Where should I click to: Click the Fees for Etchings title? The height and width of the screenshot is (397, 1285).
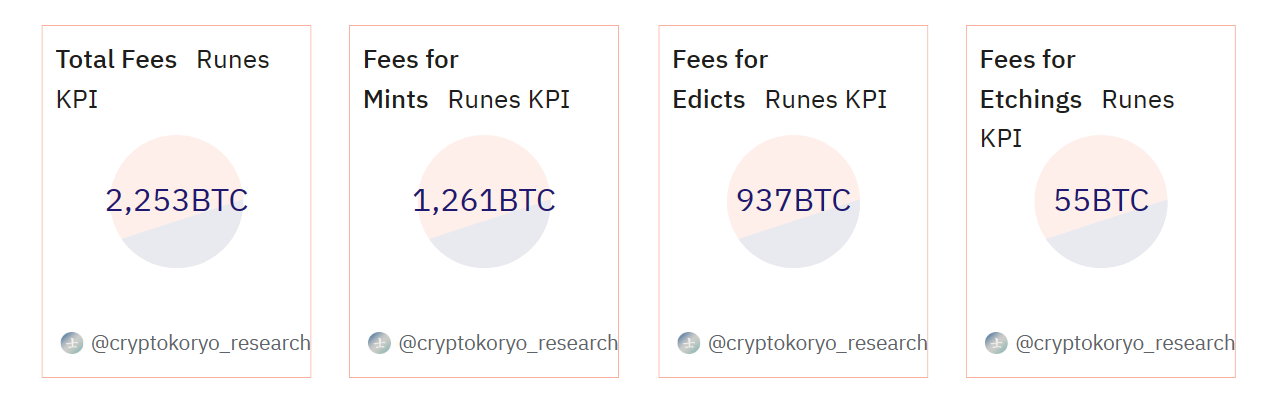click(x=1030, y=79)
